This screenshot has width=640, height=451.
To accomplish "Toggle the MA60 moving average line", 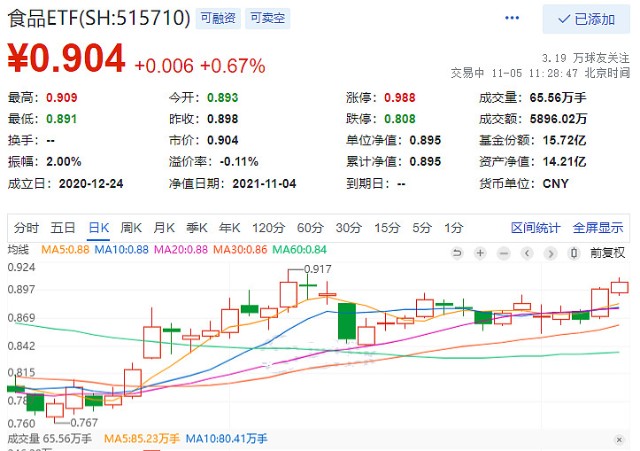I will 299,250.
